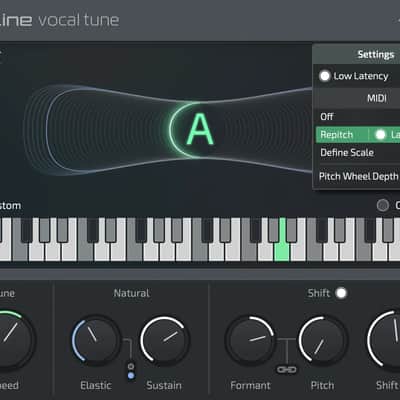Click the glowing green A note display
Screen dimensions: 400x400
[200, 129]
